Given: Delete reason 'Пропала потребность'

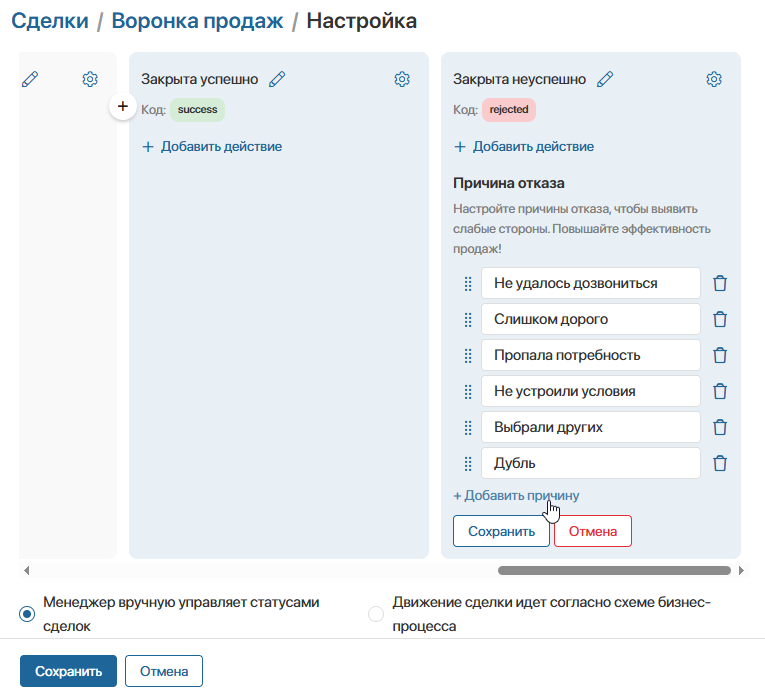Looking at the screenshot, I should coord(720,355).
